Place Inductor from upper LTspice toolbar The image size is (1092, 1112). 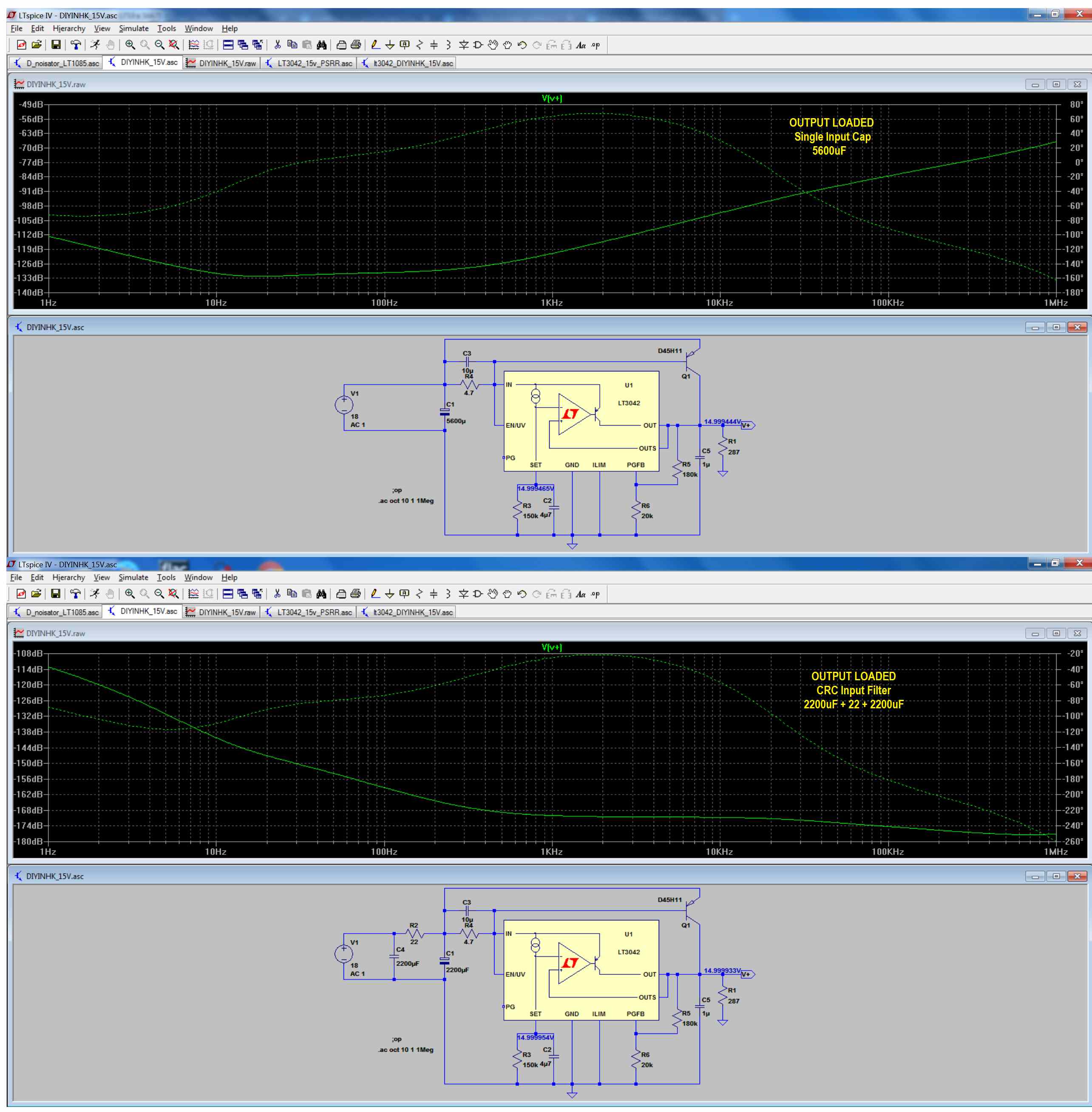pyautogui.click(x=448, y=45)
